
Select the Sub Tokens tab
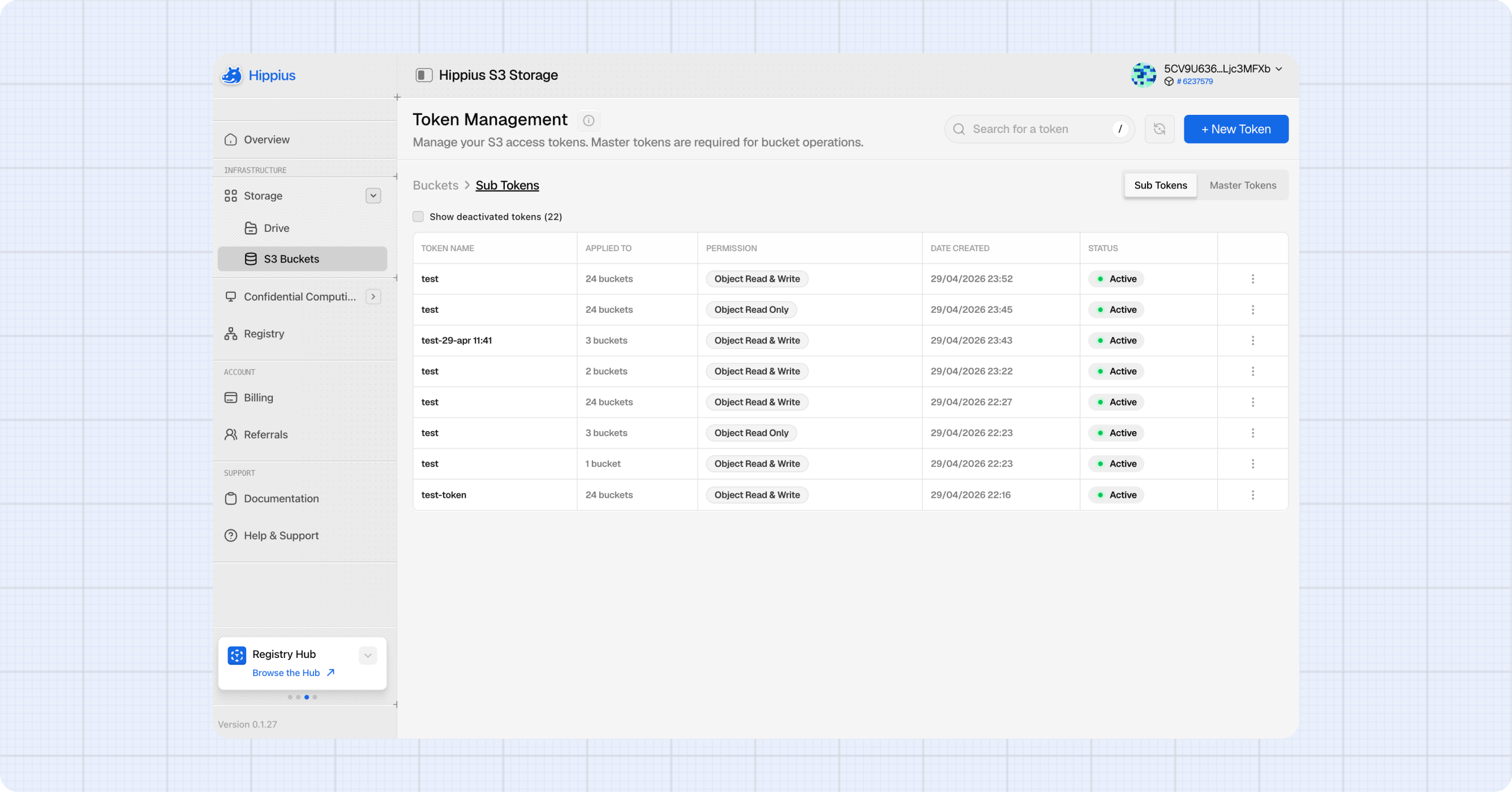[1160, 186]
